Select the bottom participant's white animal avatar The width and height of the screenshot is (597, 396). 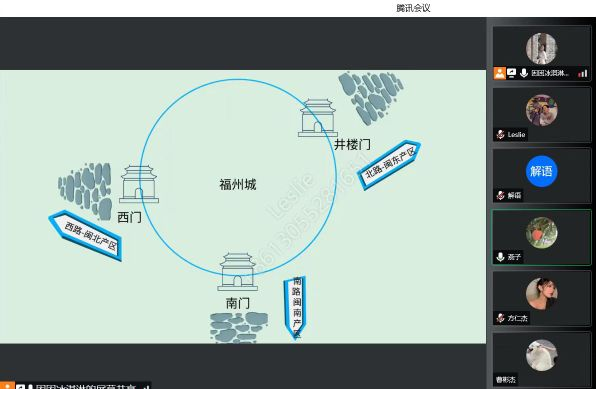pyautogui.click(x=541, y=355)
